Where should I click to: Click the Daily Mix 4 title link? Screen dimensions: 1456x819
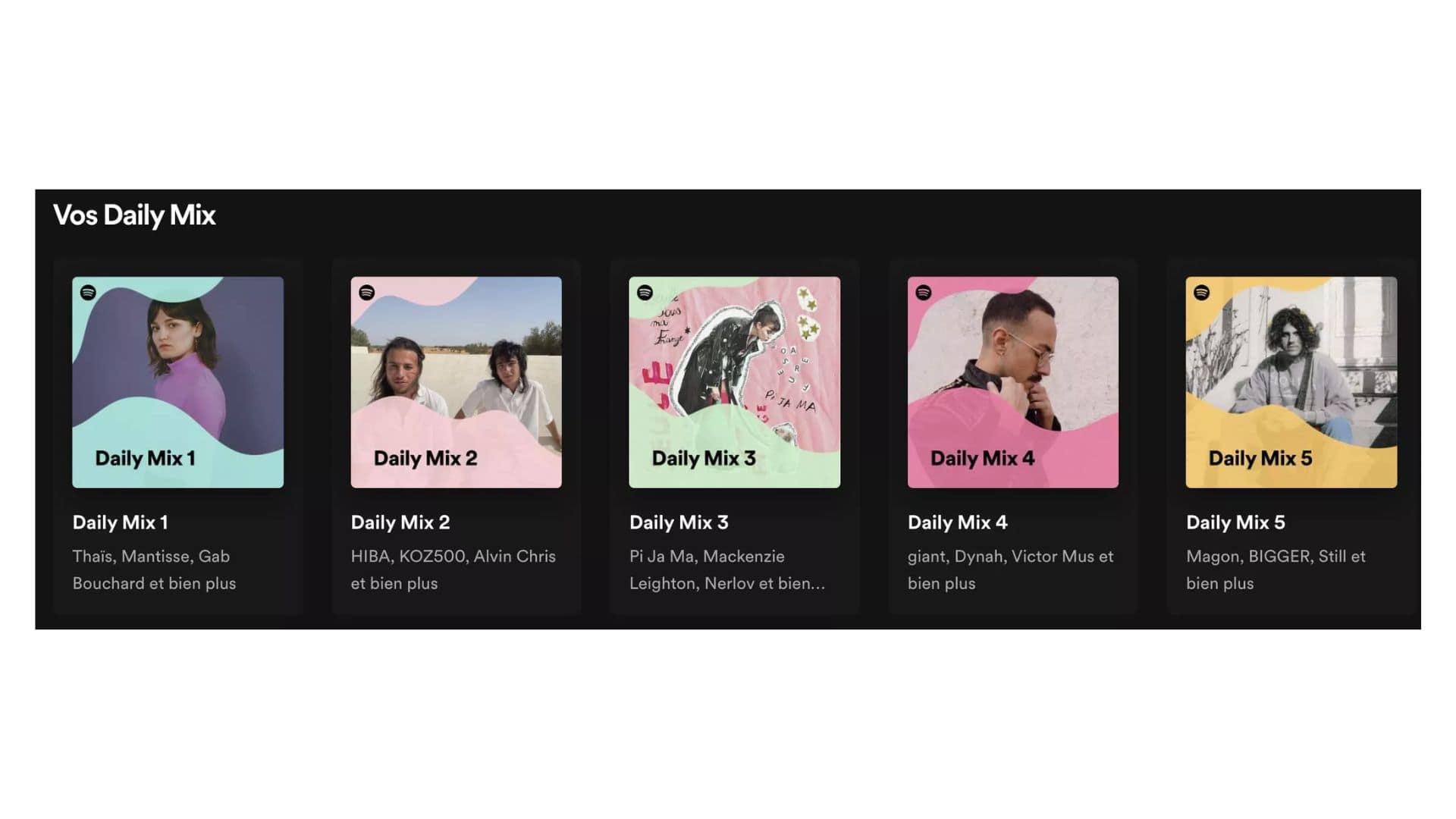(958, 522)
